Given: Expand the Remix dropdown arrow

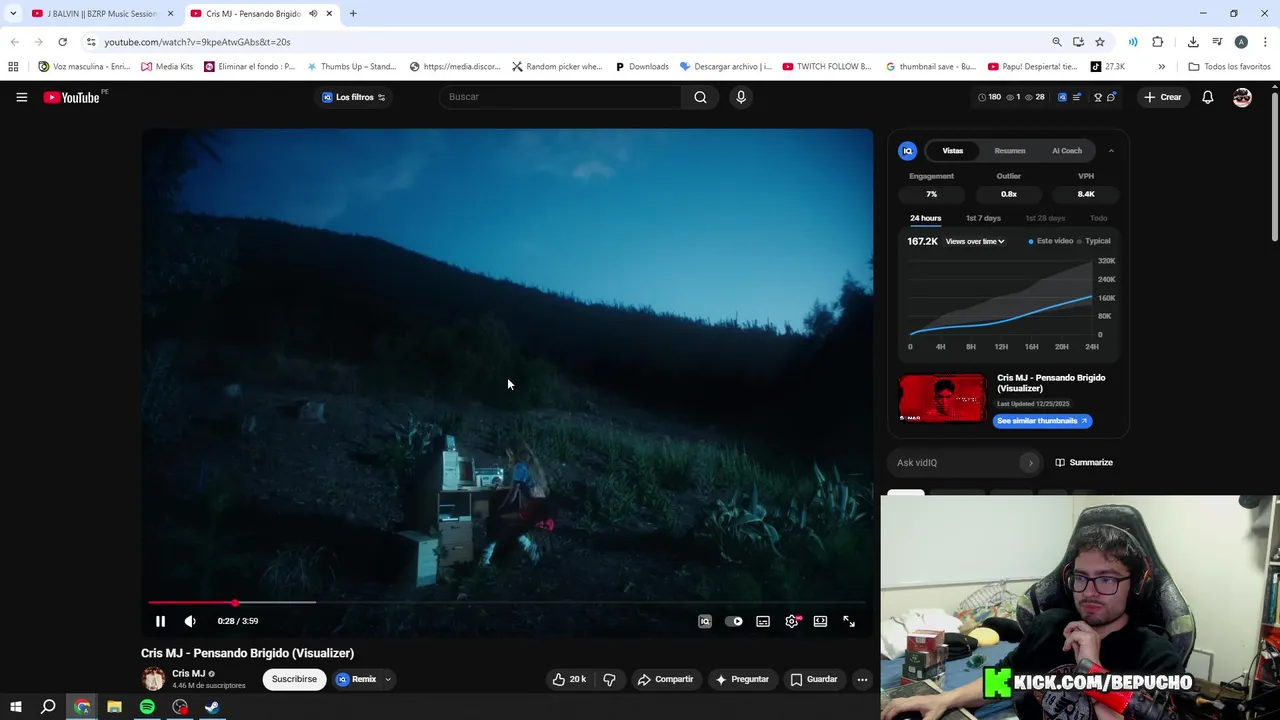Looking at the screenshot, I should pos(388,679).
